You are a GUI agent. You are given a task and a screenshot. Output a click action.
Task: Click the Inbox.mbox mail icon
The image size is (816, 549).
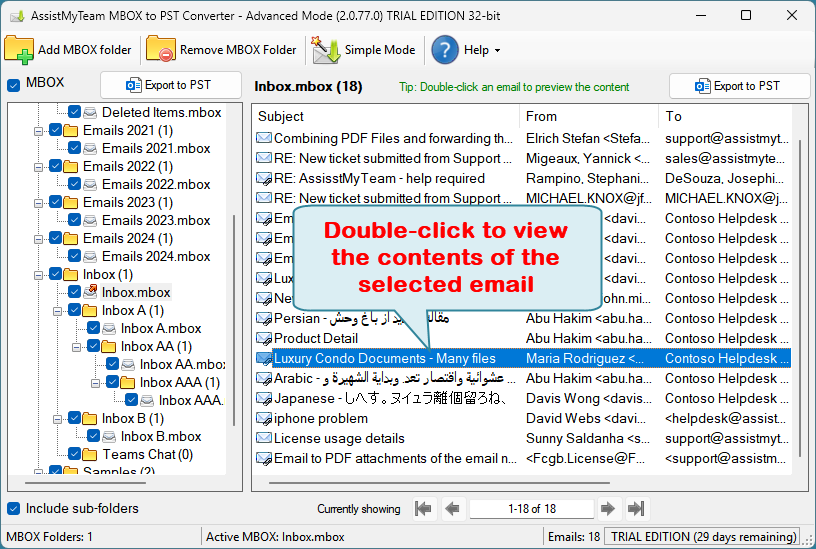click(91, 291)
